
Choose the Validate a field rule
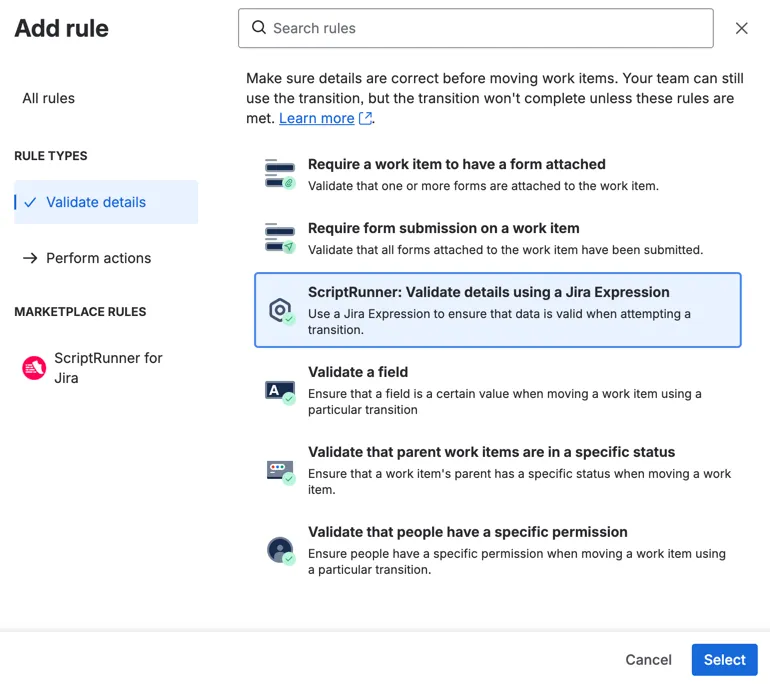pos(497,390)
